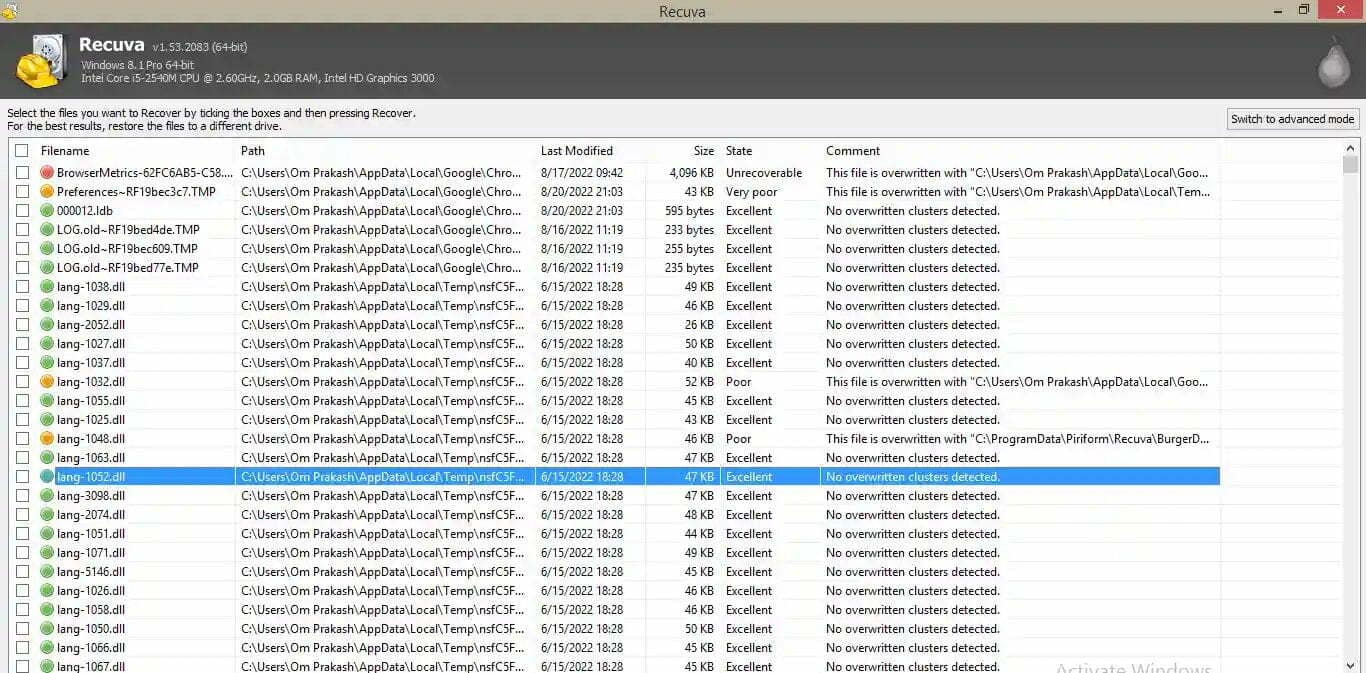Image resolution: width=1366 pixels, height=673 pixels.
Task: Click the green dot next to LOG.old~RF19bed4de.TMP
Action: tap(47, 230)
